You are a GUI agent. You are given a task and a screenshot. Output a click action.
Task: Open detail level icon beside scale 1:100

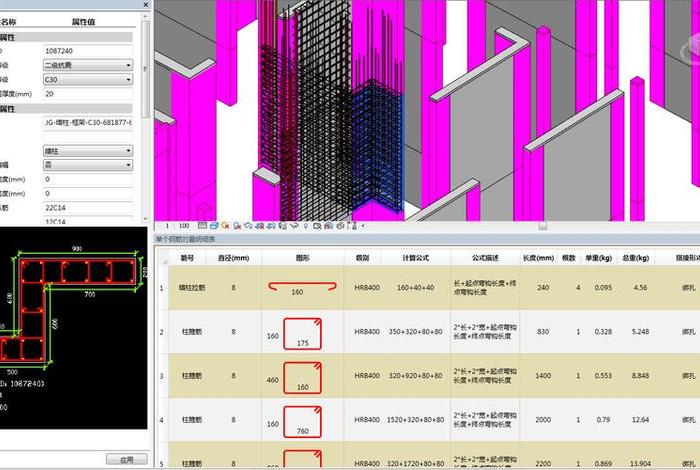[x=202, y=226]
